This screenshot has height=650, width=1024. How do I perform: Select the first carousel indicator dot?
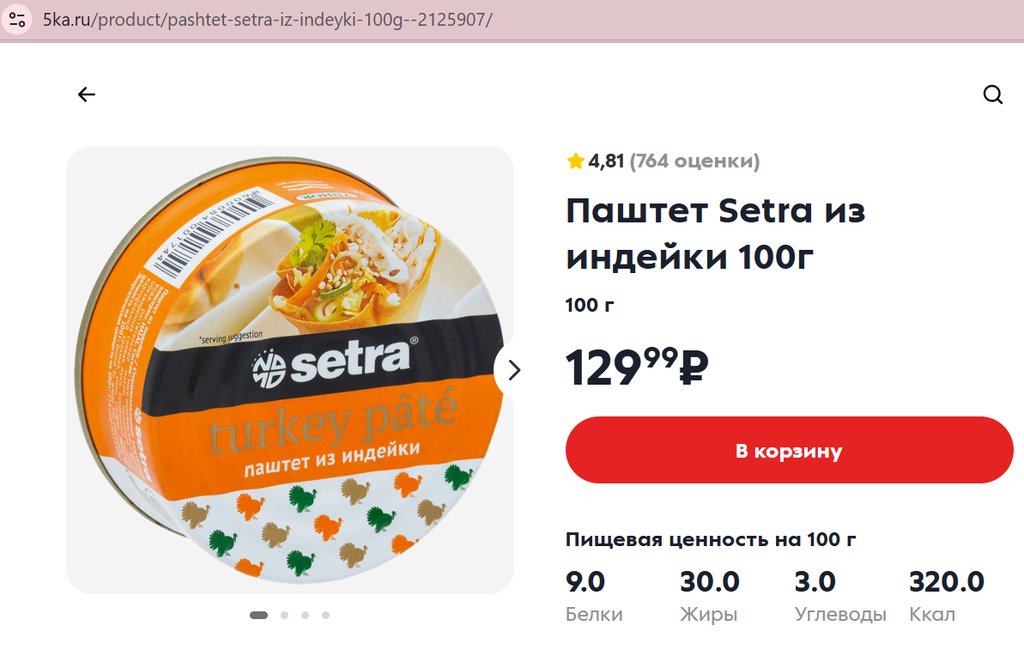[258, 615]
